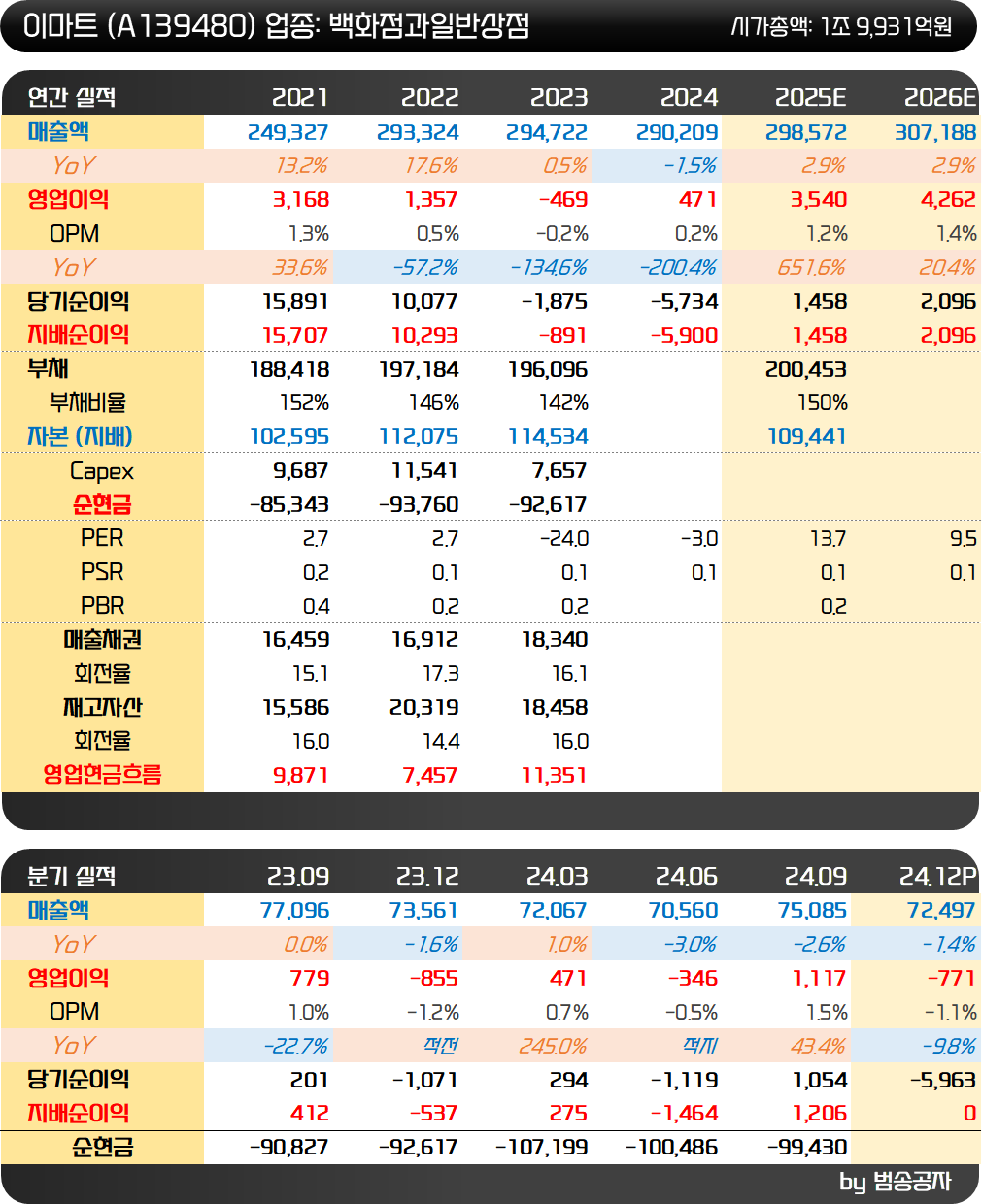Viewport: 982px width, 1204px height.
Task: Select the operating profit YoY value -134.6%
Action: coord(549,267)
